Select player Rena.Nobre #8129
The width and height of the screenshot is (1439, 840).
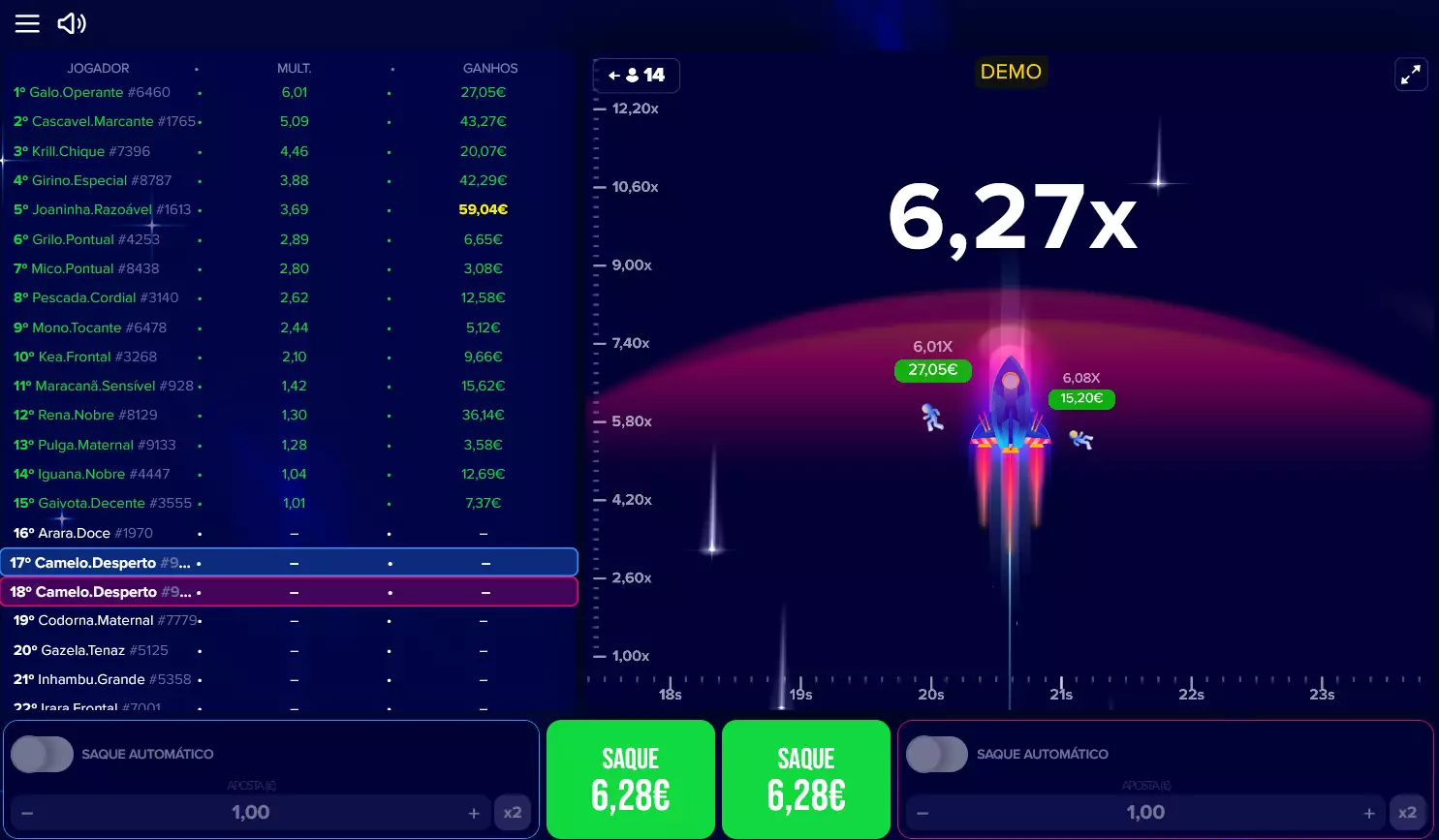pos(85,415)
